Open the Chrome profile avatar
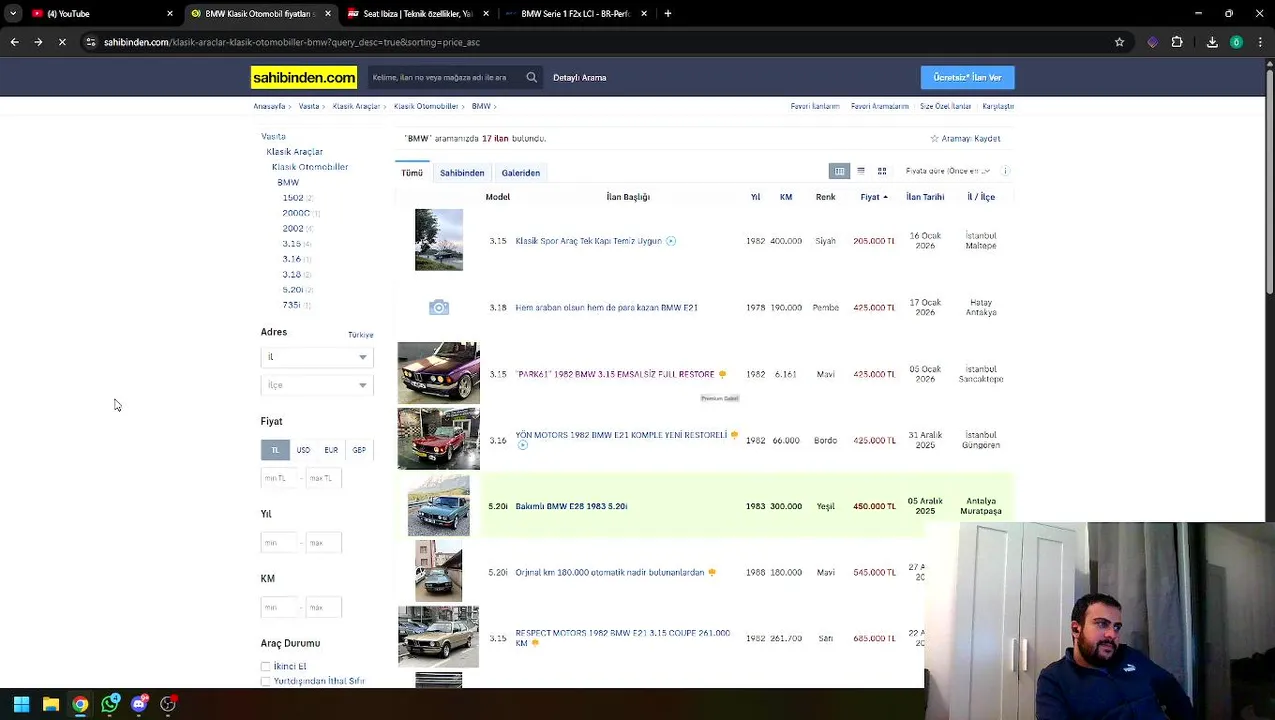 point(1236,42)
